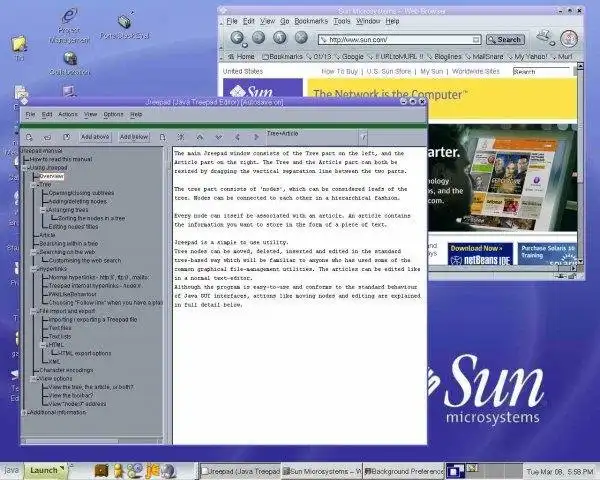This screenshot has height=480, width=600.
Task: Select the Text files tree node
Action: (60, 328)
